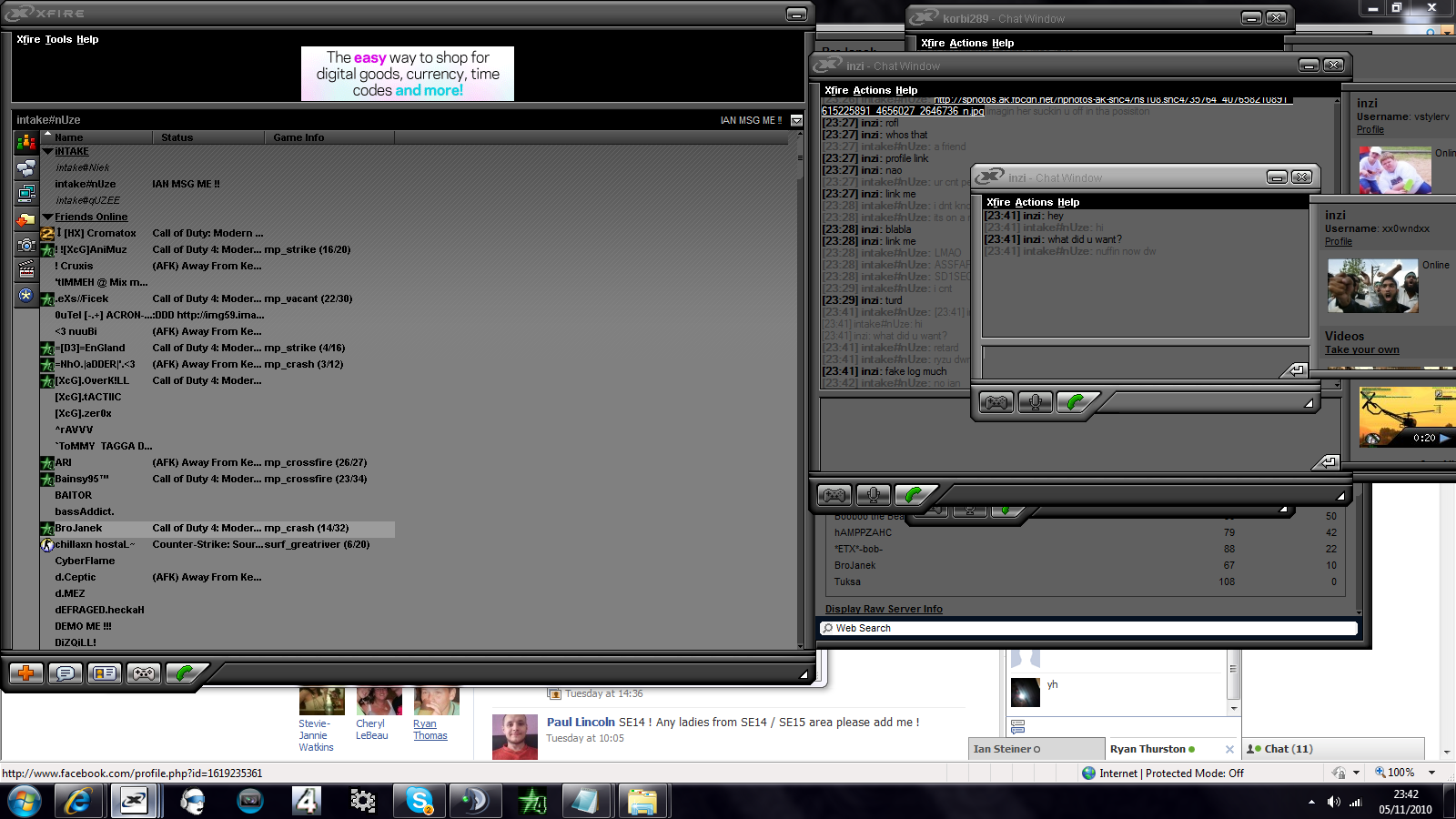The width and height of the screenshot is (1456, 819).
Task: Open the Ryan Thurston chat tab
Action: [1172, 749]
